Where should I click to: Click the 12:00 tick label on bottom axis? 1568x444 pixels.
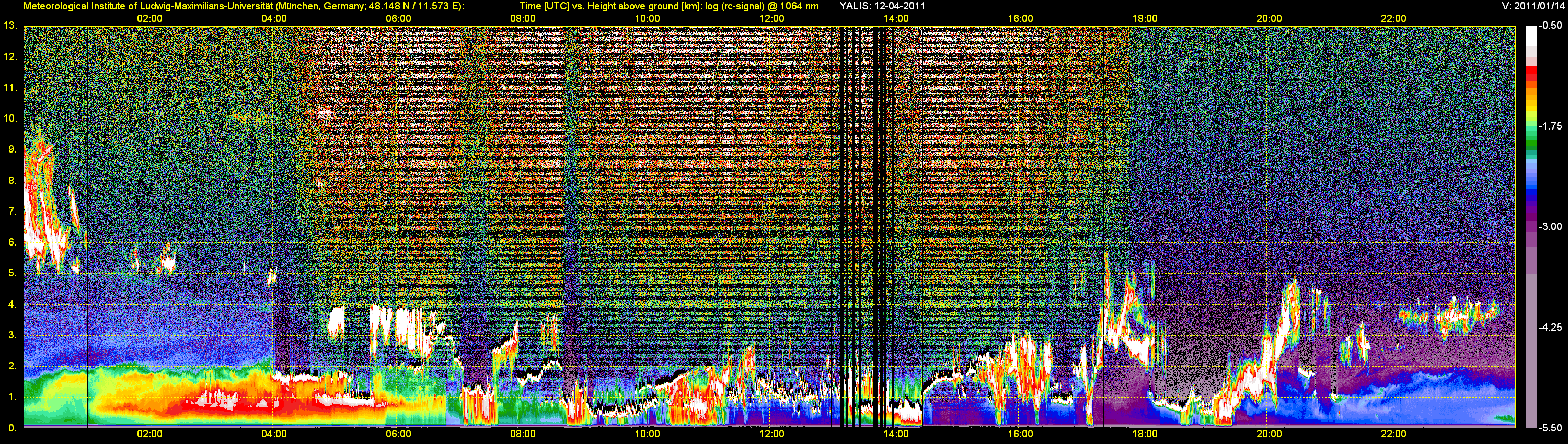[x=772, y=434]
